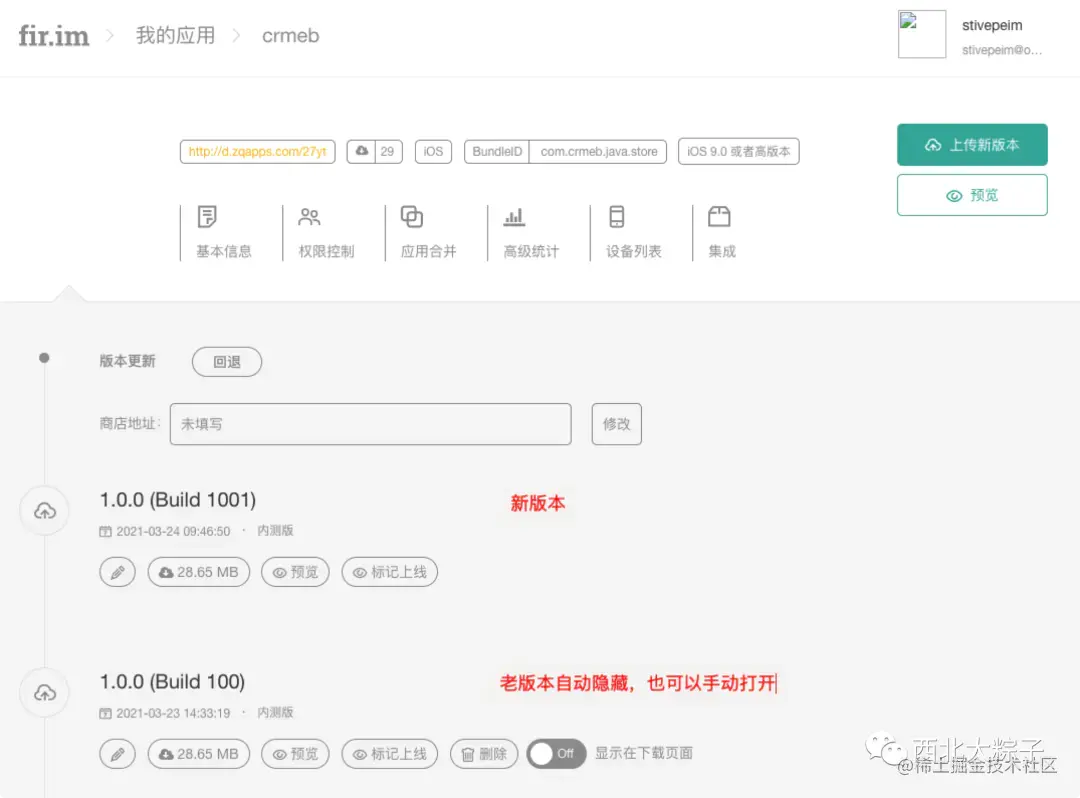Click the BundleID label
Screen dimensions: 1080x798
[497, 151]
